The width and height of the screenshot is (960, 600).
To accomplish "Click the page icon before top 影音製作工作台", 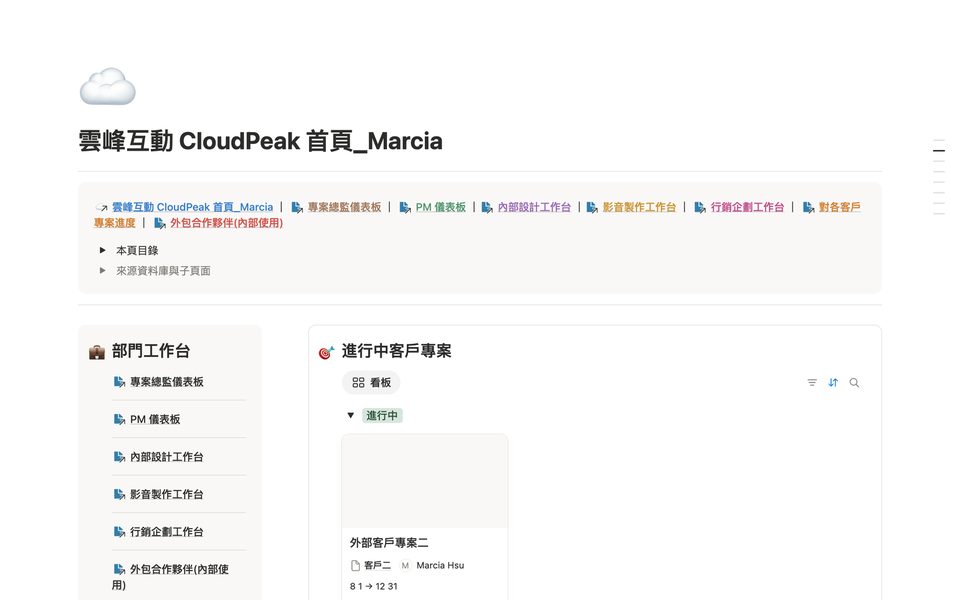I will [x=592, y=208].
